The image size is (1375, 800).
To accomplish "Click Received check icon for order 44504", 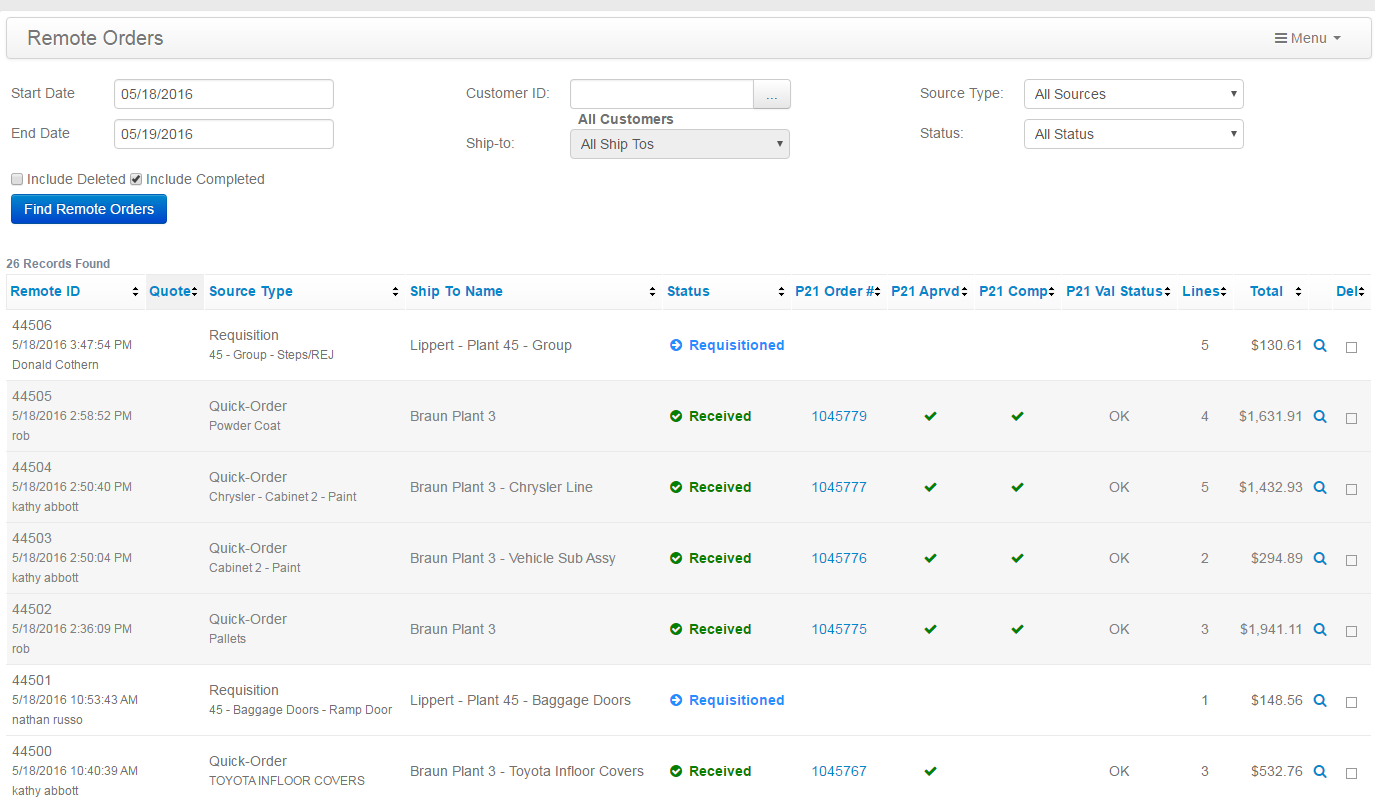I will click(676, 487).
